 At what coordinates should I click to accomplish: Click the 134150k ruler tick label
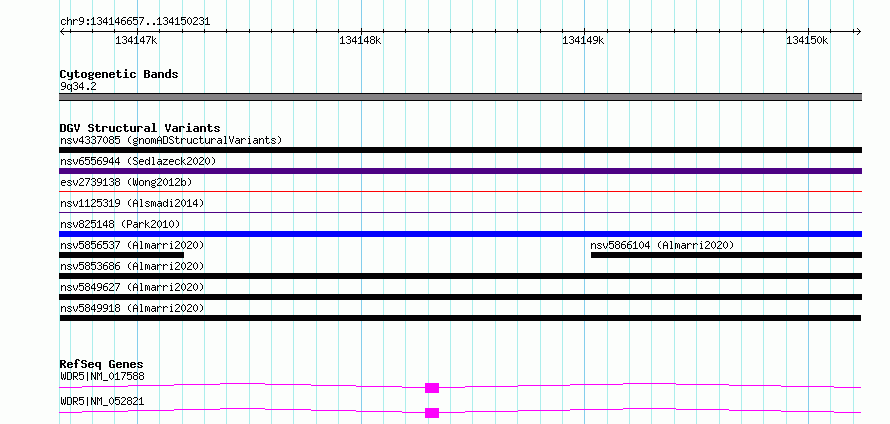click(807, 40)
